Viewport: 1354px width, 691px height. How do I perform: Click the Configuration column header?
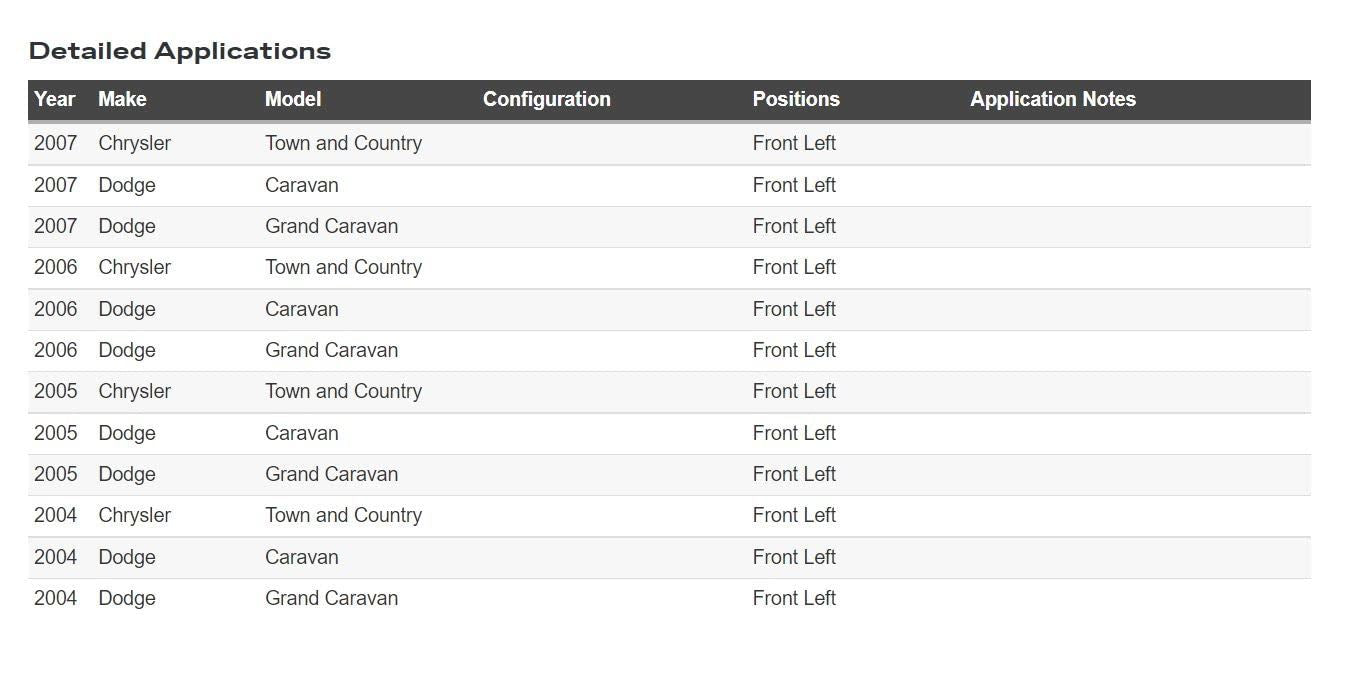547,99
